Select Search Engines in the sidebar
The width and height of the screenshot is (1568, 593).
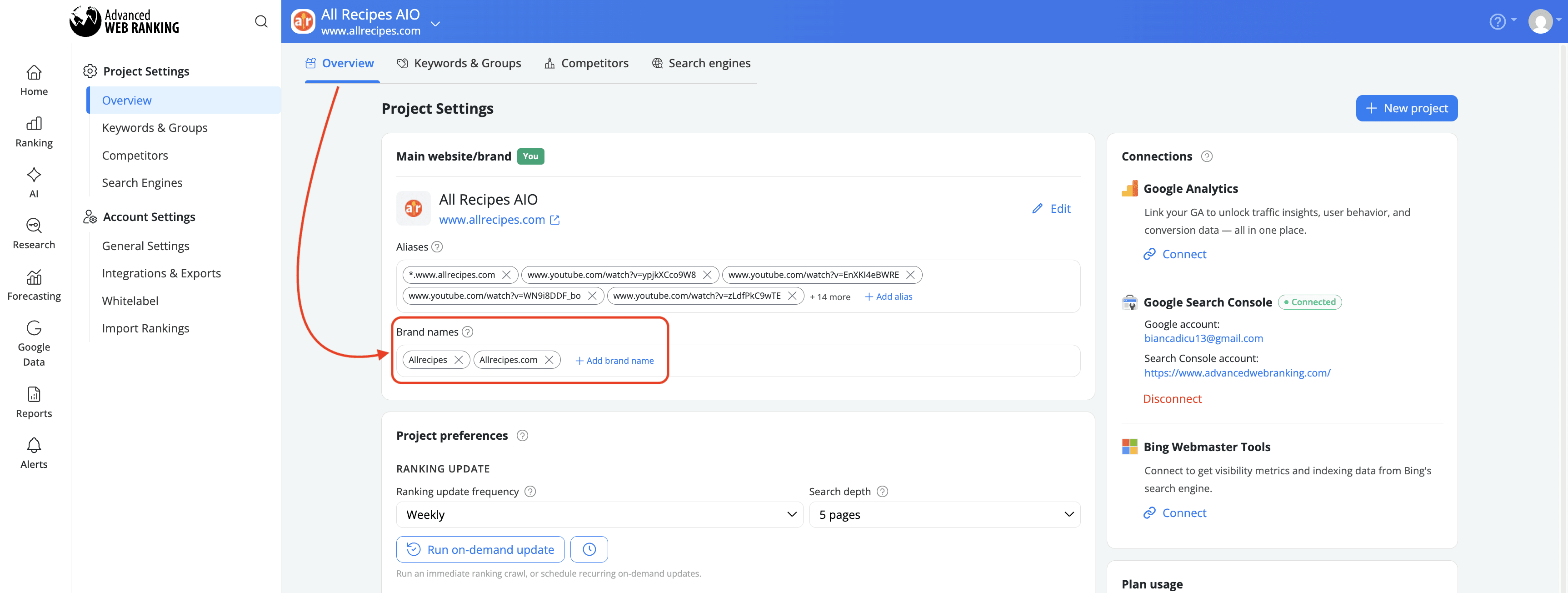pos(142,183)
